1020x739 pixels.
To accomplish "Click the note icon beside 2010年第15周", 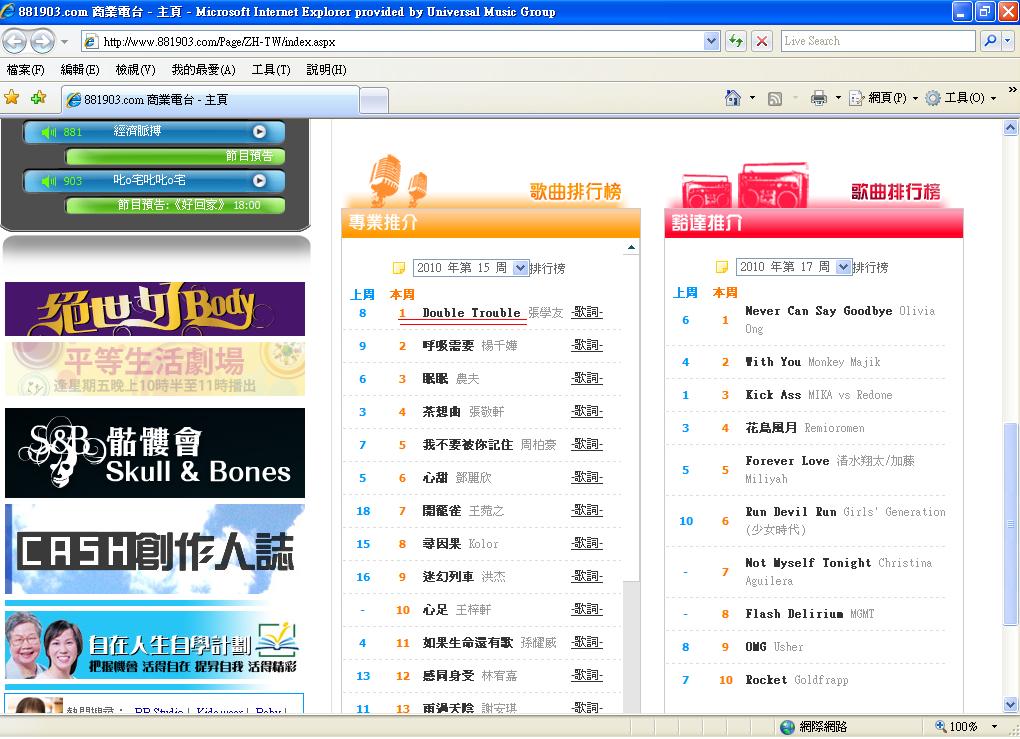I will tap(398, 268).
